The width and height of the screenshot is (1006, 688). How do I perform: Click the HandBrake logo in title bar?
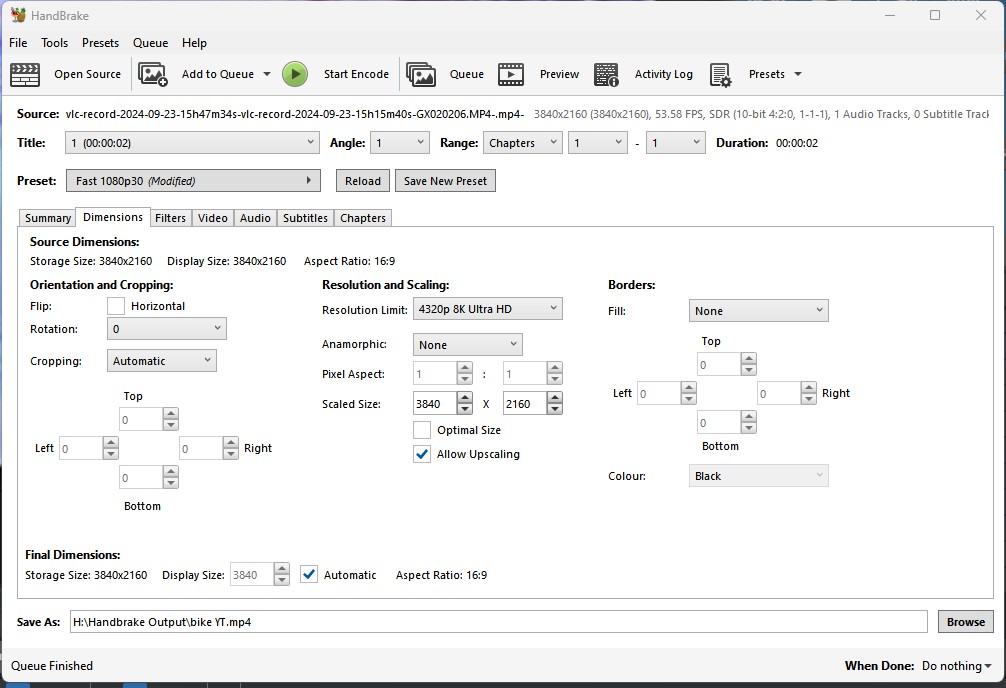(18, 15)
